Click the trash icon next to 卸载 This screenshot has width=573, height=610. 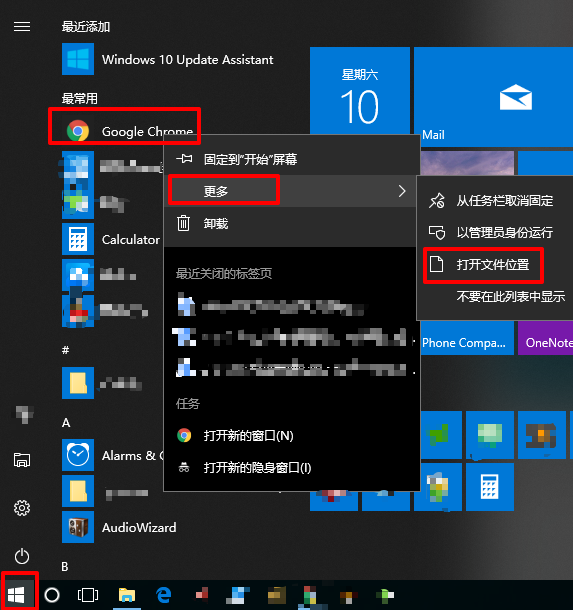[x=184, y=223]
